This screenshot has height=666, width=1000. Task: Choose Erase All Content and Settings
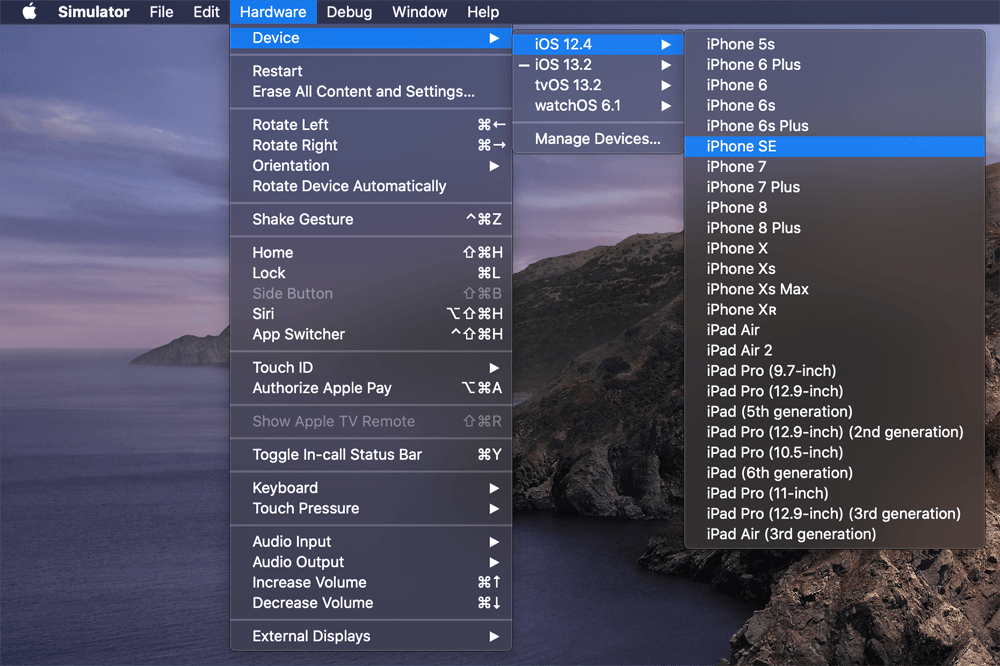pyautogui.click(x=371, y=91)
